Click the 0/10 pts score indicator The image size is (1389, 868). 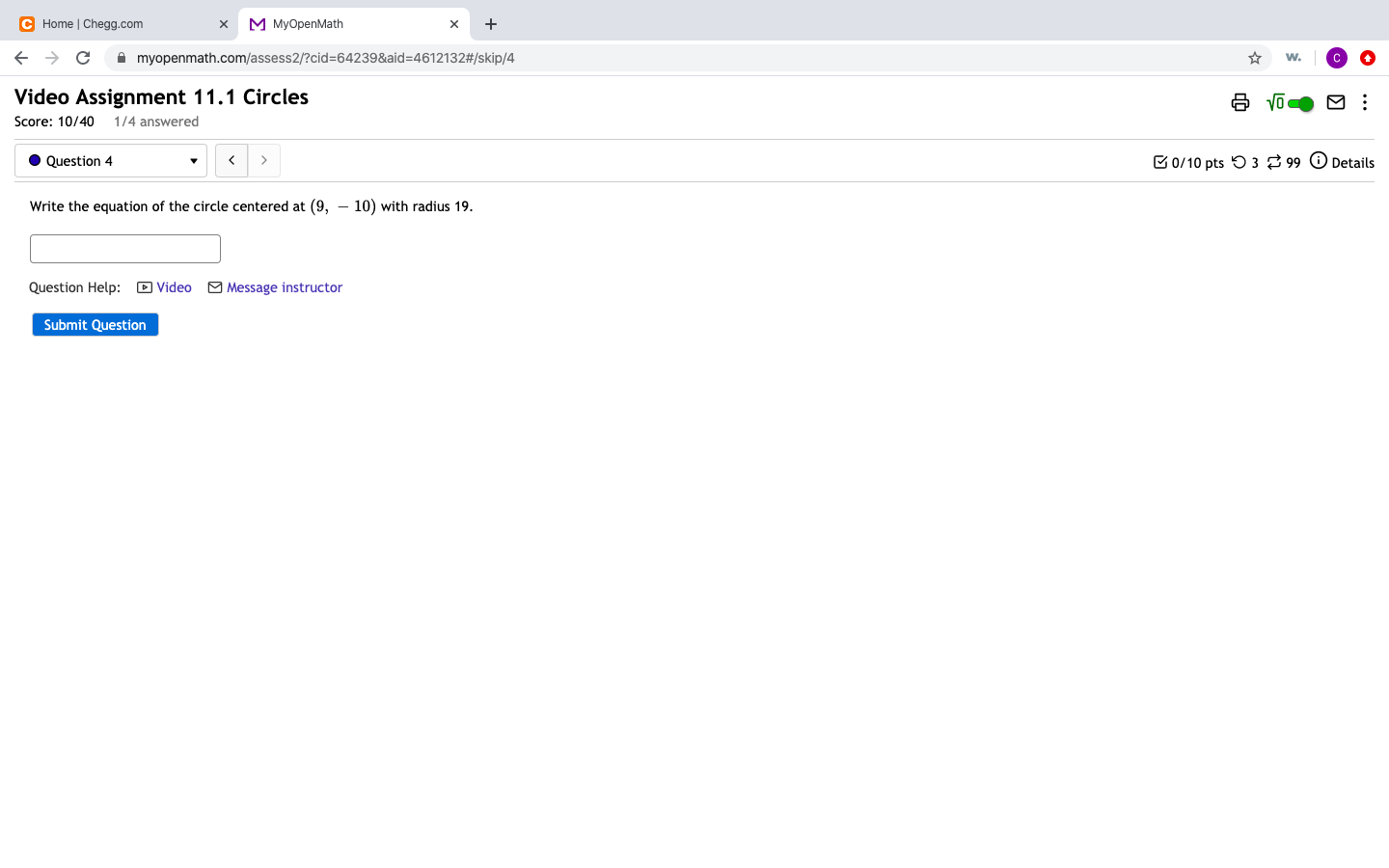1188,162
